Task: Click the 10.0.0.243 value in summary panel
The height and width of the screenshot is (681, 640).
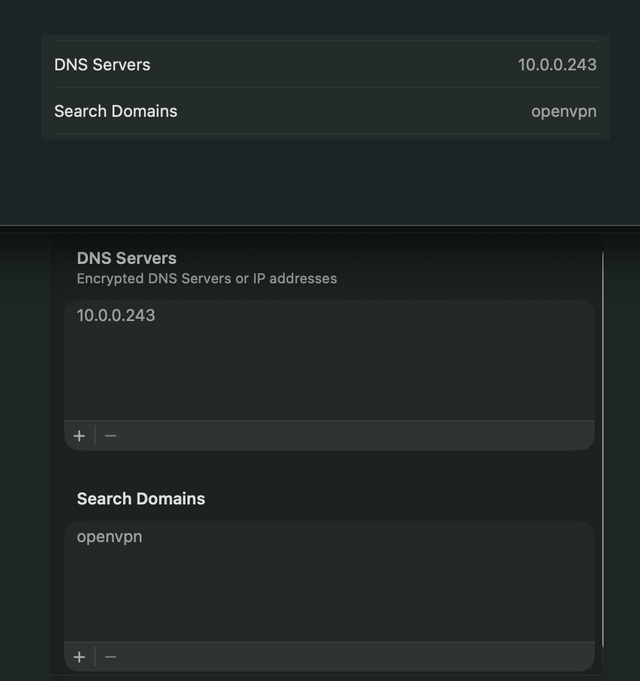Action: click(557, 65)
